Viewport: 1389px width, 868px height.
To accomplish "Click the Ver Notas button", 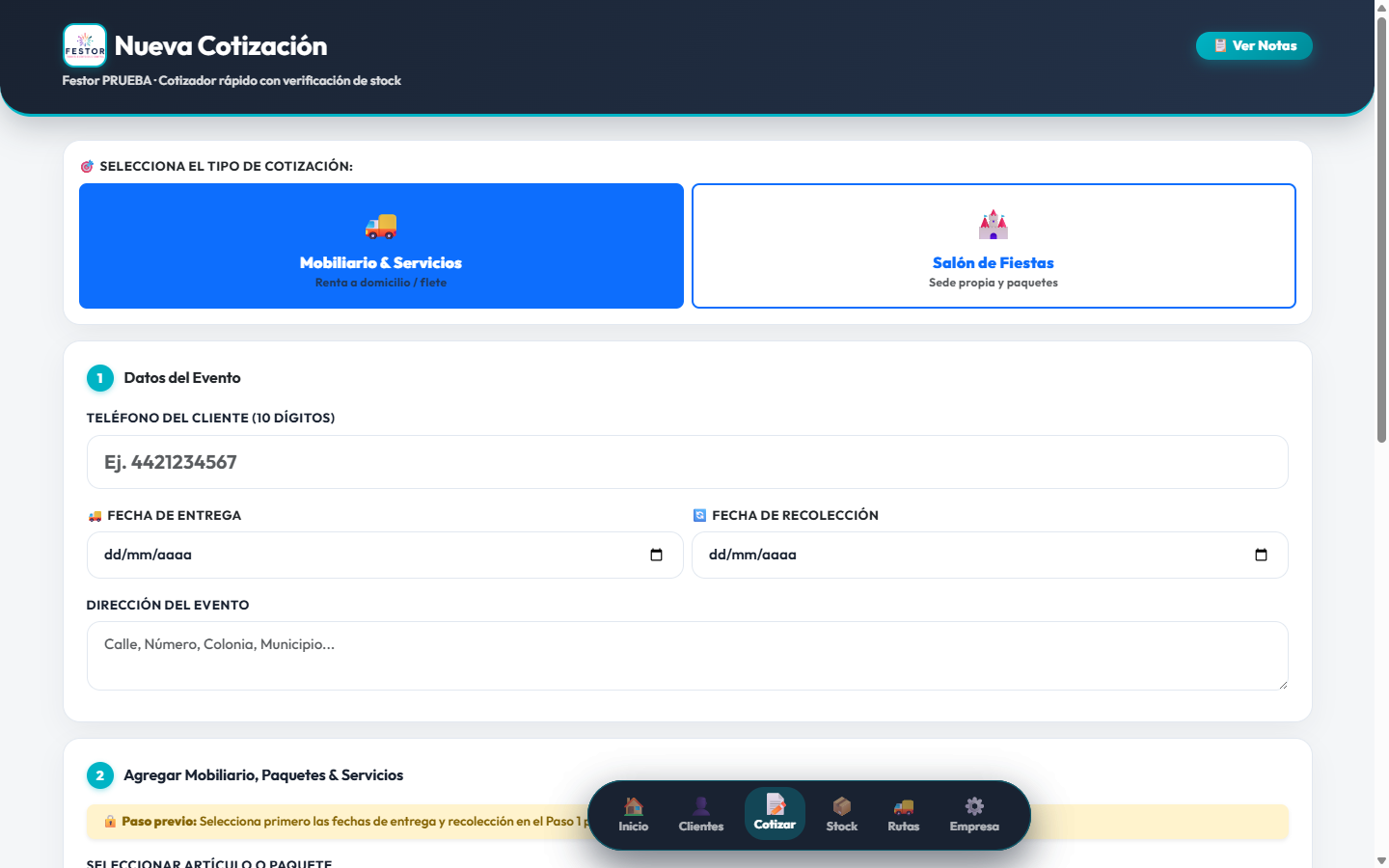I will coord(1254,45).
